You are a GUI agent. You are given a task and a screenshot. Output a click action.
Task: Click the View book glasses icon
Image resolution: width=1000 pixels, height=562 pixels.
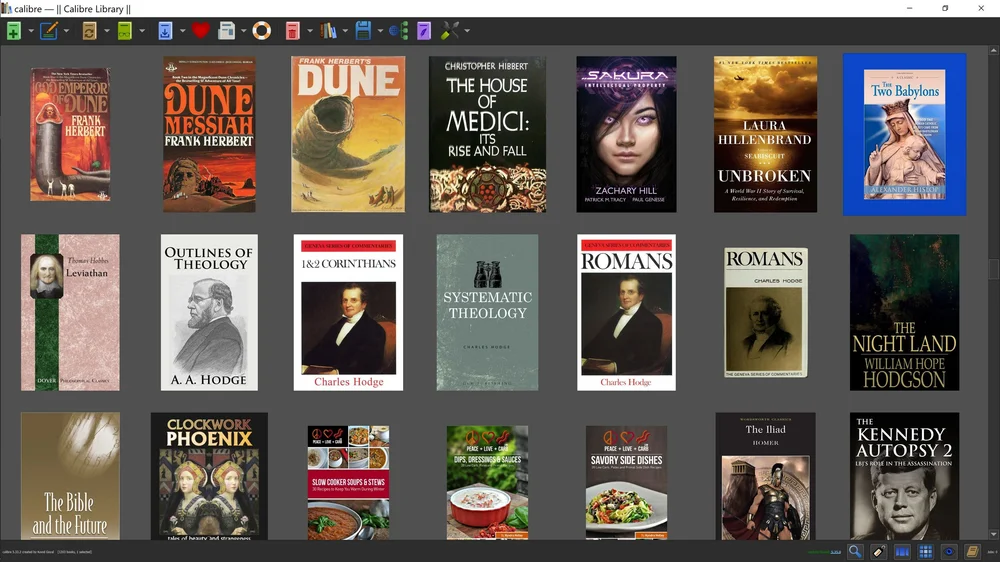[x=125, y=31]
